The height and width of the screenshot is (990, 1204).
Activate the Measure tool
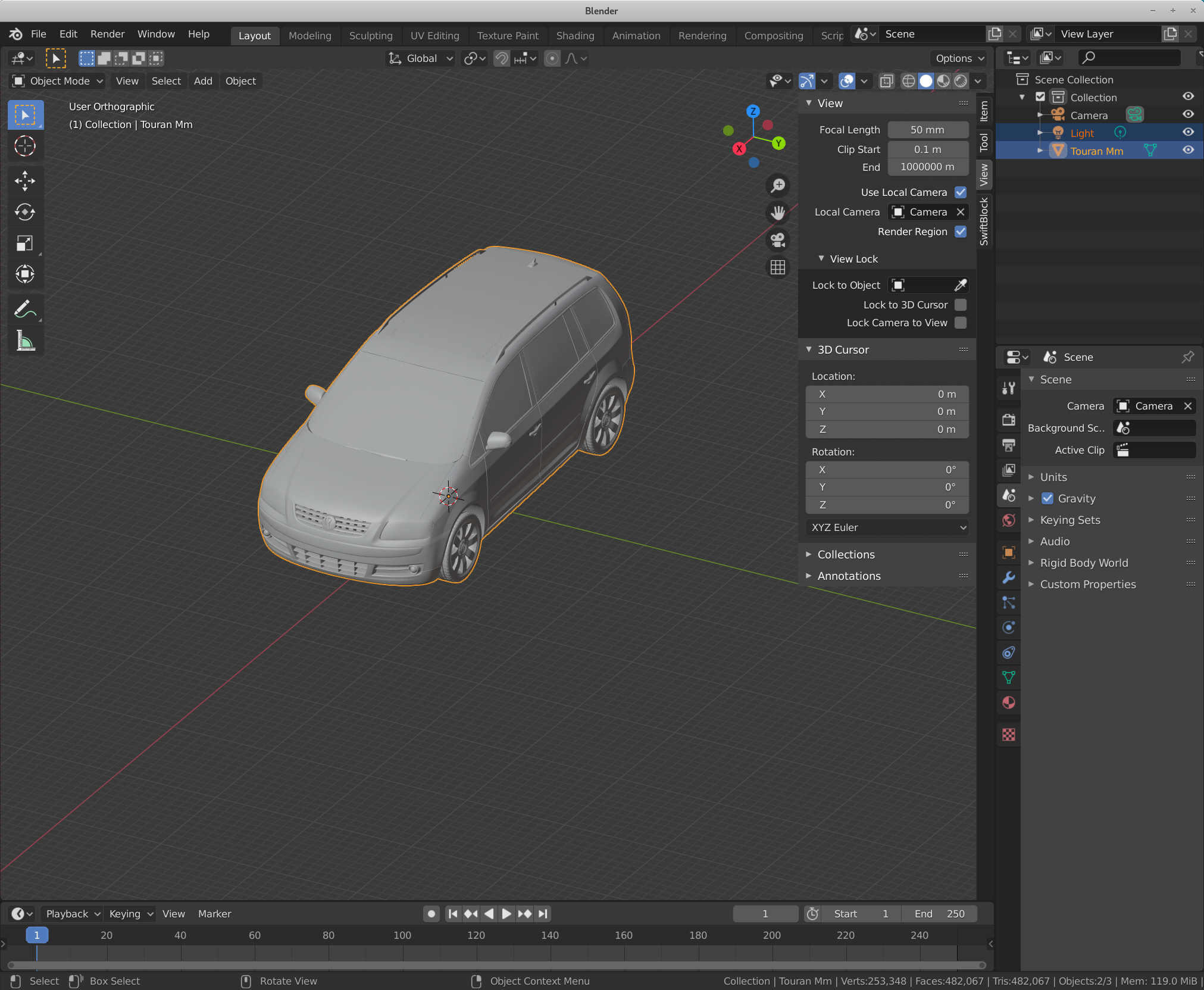[x=25, y=341]
